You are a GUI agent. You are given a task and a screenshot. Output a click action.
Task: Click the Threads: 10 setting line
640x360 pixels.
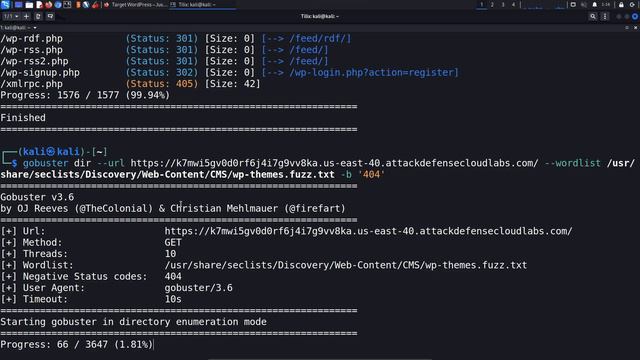[88, 254]
